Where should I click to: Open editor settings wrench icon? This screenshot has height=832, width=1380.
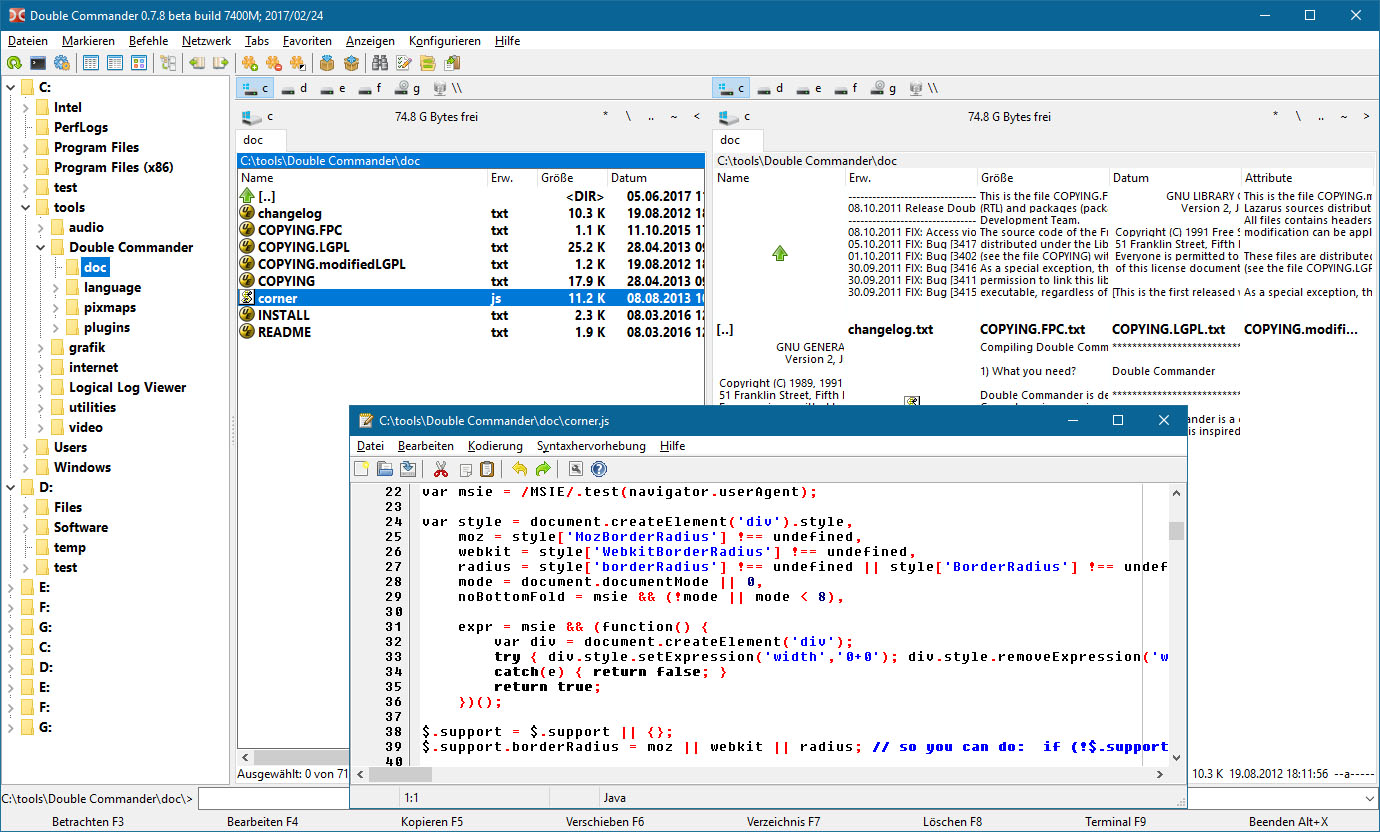click(x=576, y=469)
